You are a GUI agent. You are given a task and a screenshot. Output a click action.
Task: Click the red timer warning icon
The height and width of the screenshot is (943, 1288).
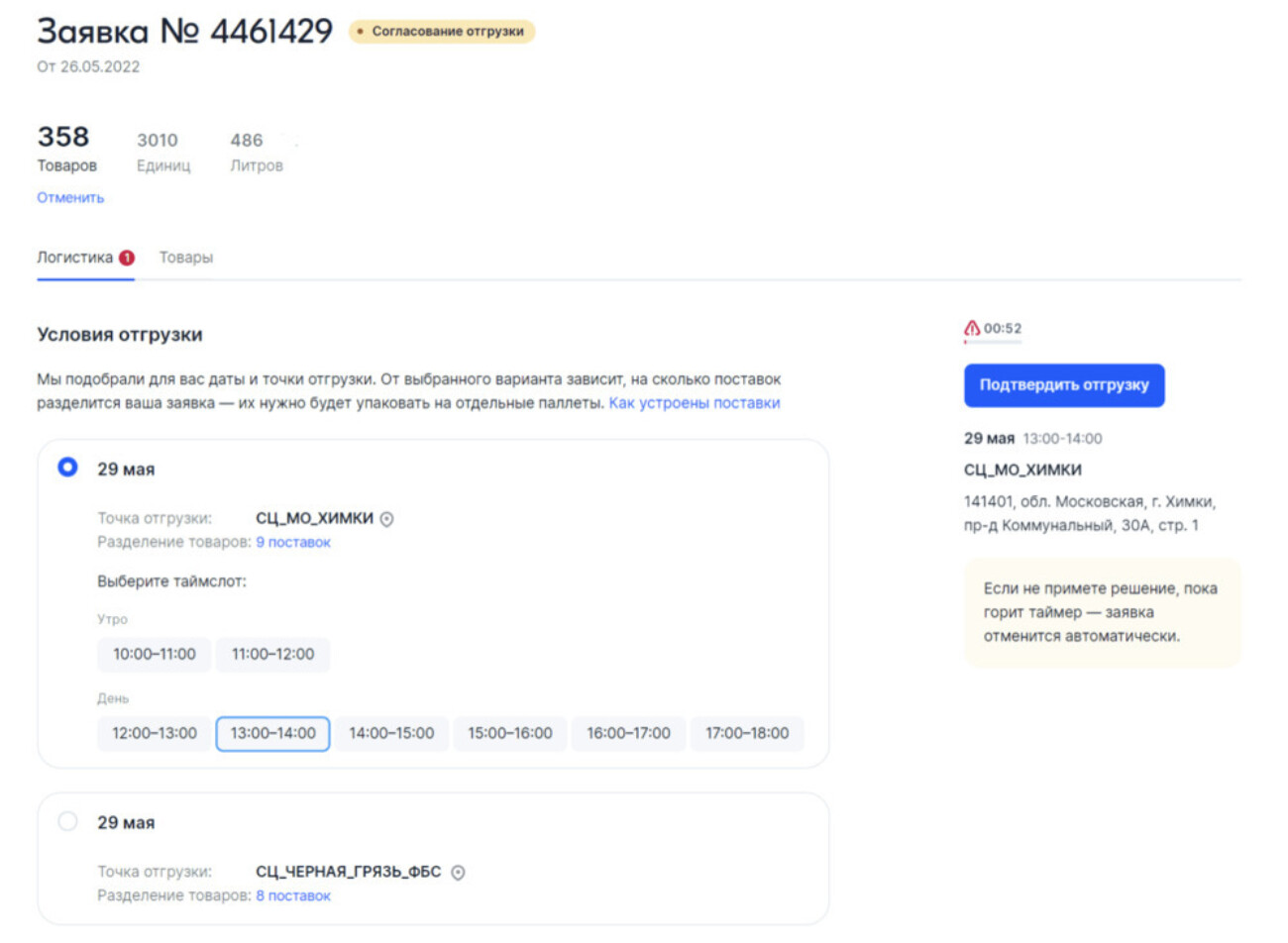point(972,328)
